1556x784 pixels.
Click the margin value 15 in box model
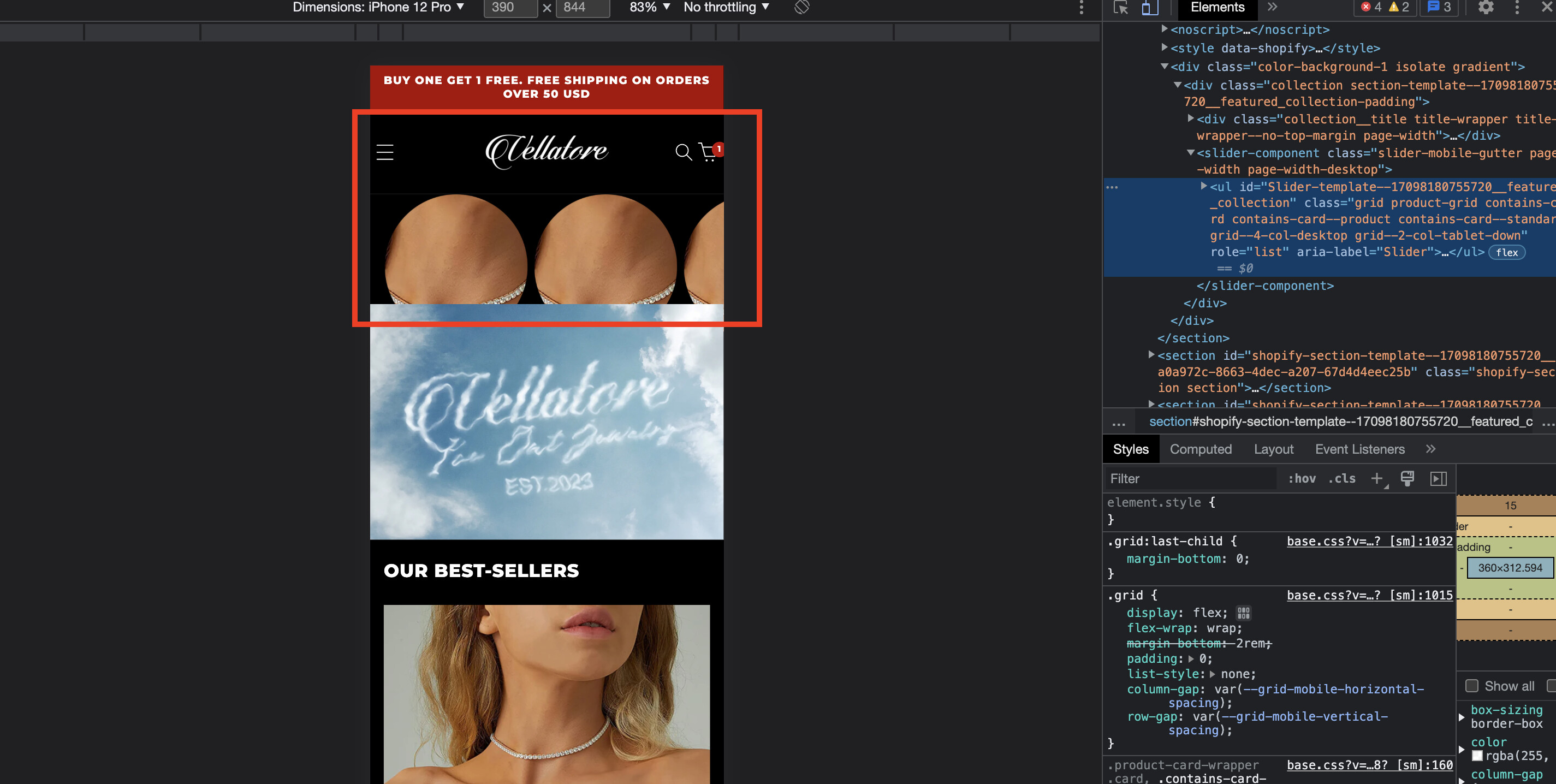pos(1510,506)
